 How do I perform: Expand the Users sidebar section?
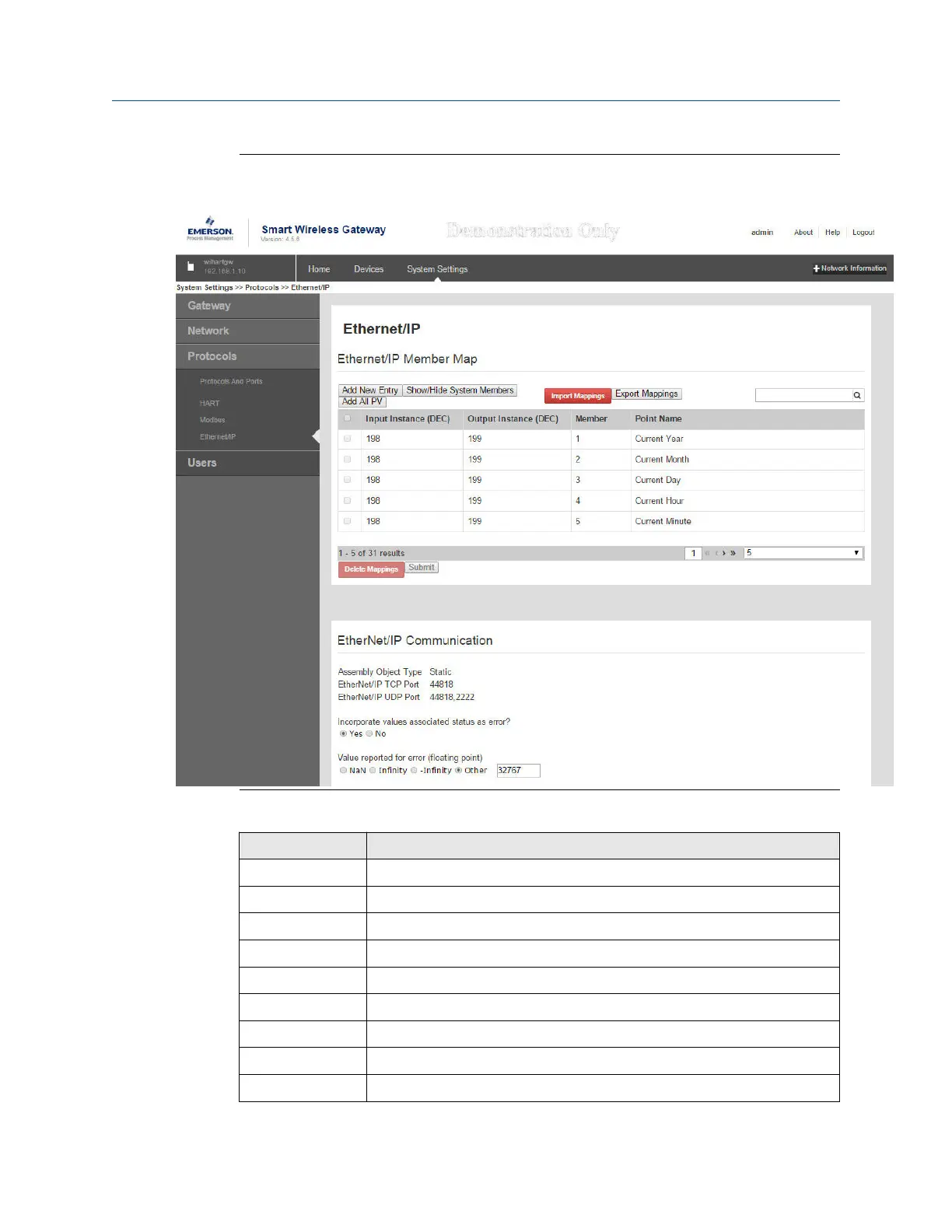point(247,463)
